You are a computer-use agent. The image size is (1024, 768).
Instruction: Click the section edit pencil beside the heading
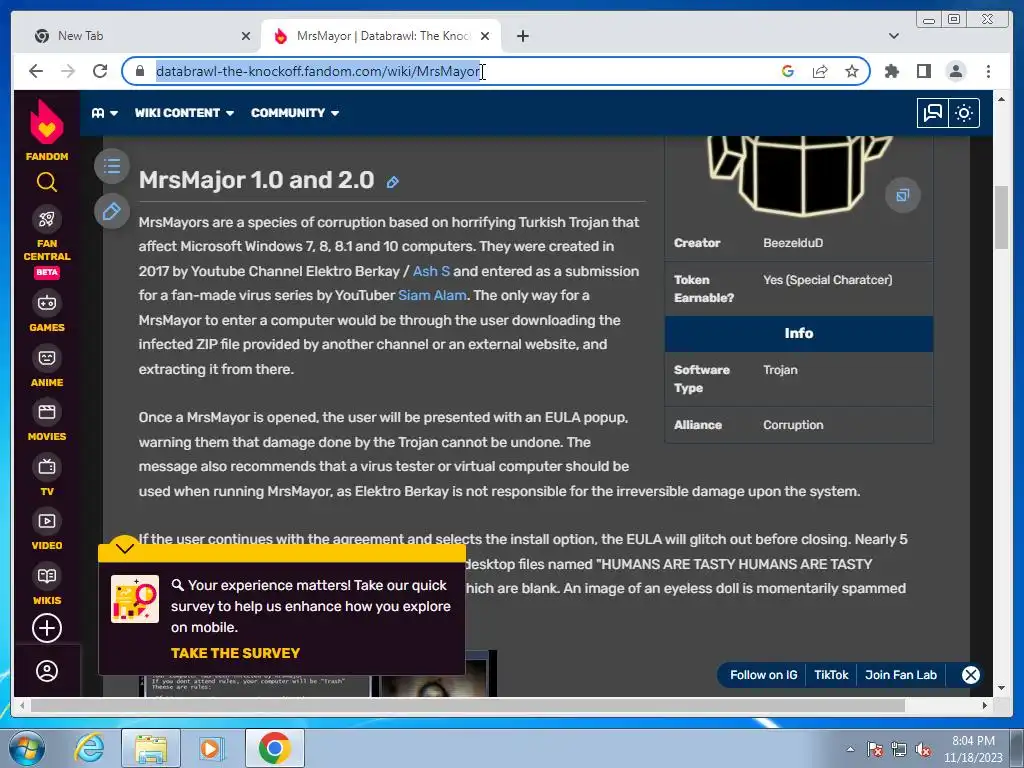point(392,182)
